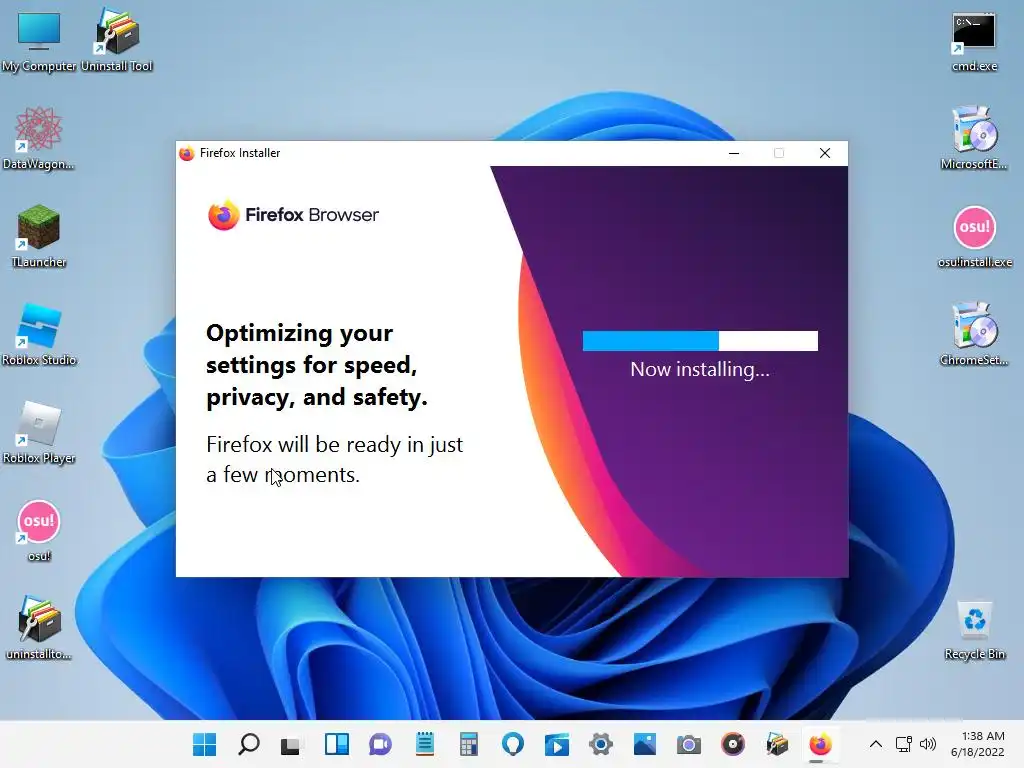The height and width of the screenshot is (768, 1024).
Task: Click the Firefox Installer taskbar icon
Action: [x=820, y=744]
